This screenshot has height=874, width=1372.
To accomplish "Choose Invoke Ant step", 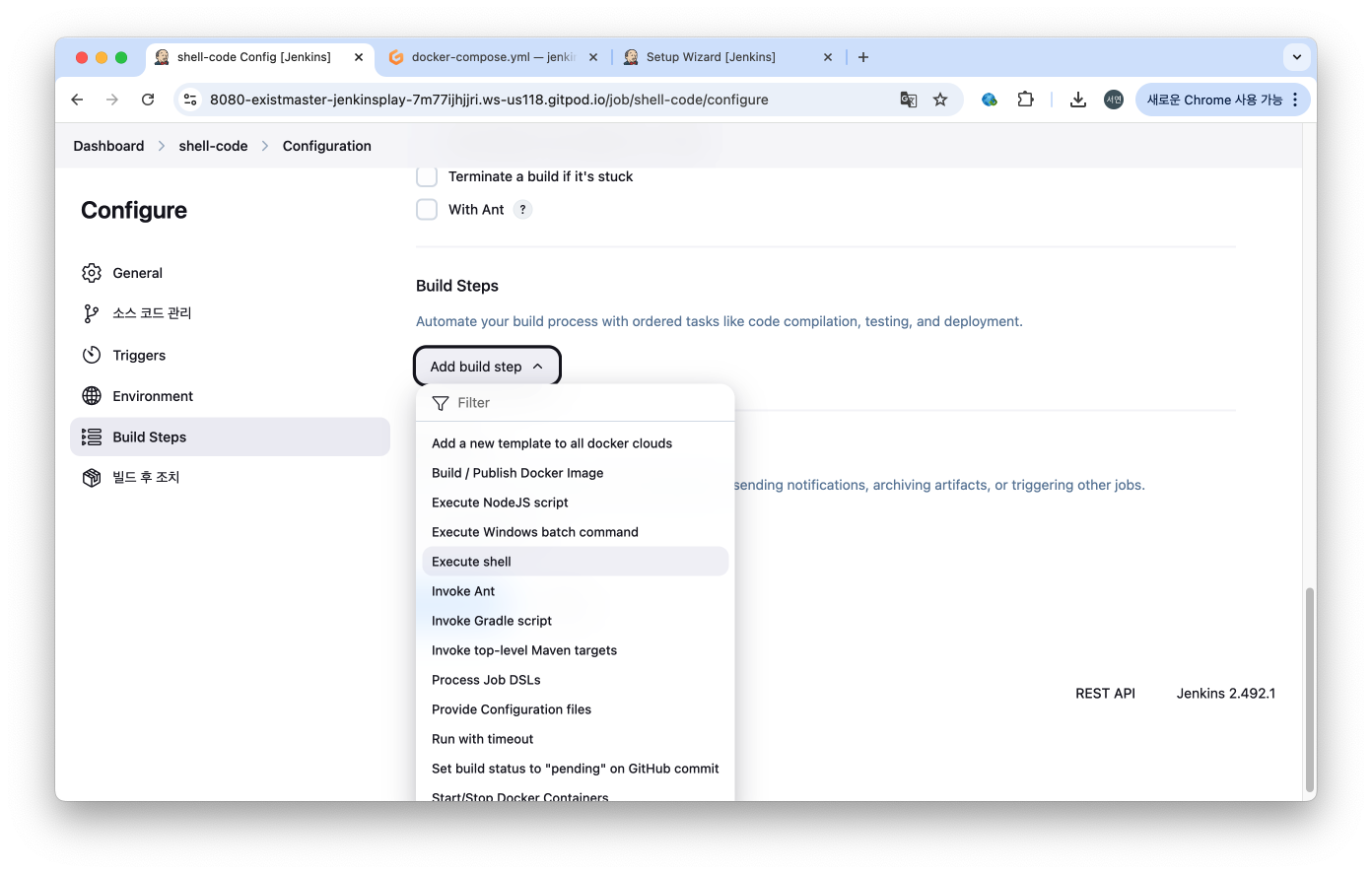I will tap(575, 591).
